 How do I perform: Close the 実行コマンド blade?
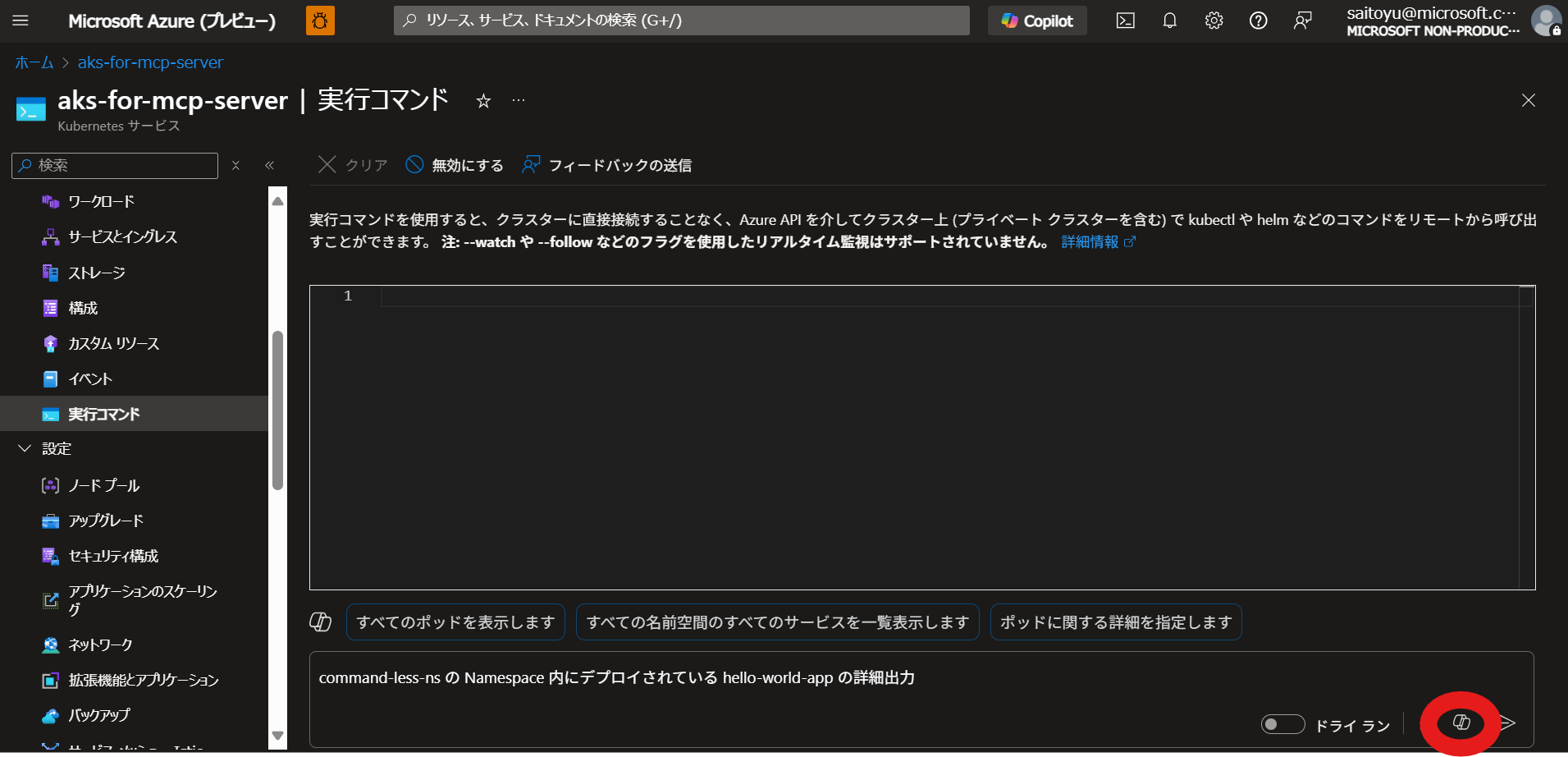click(1528, 100)
